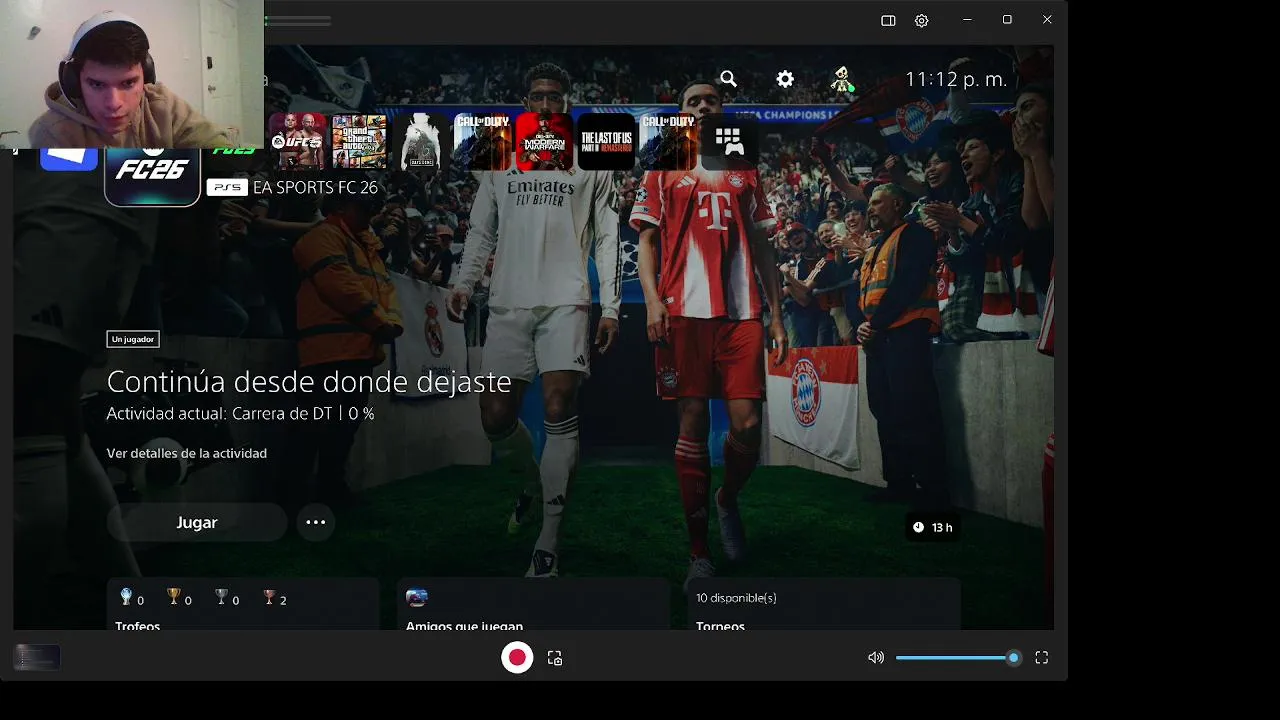Select the Call of Duty tile beside Days Gone
Image resolution: width=1280 pixels, height=720 pixels.
[x=482, y=142]
